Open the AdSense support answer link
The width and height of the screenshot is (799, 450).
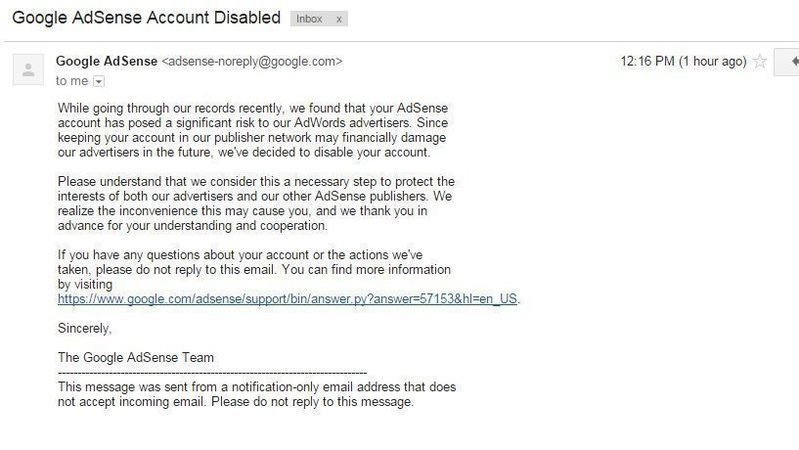coord(288,298)
